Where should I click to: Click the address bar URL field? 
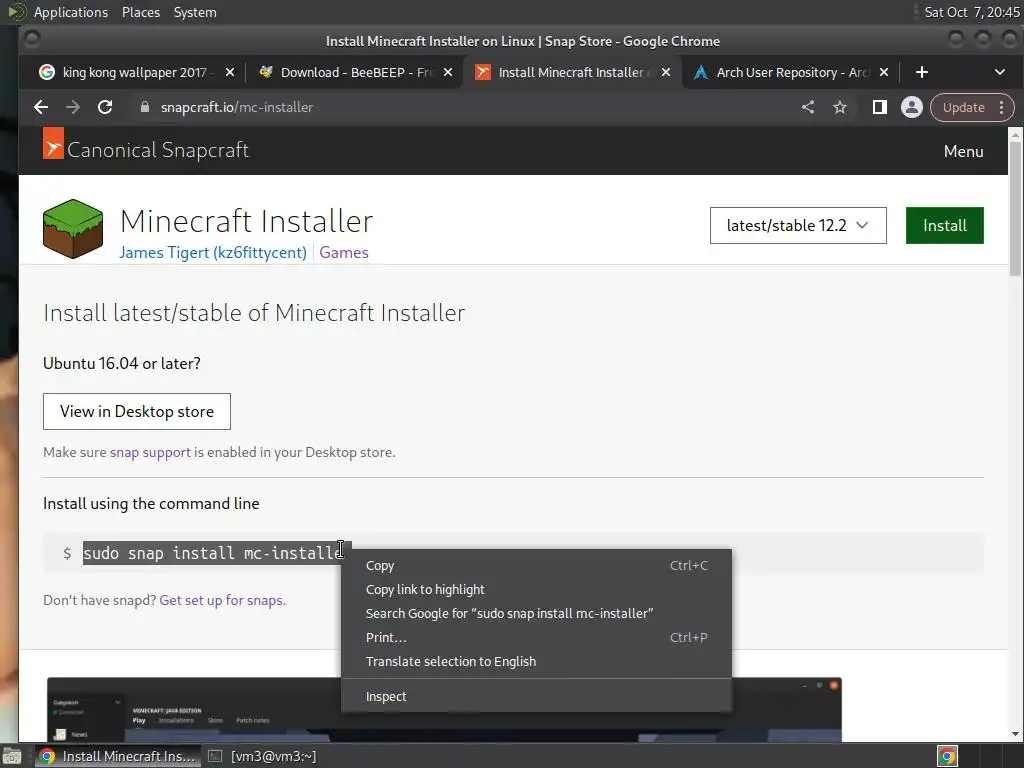(457, 107)
